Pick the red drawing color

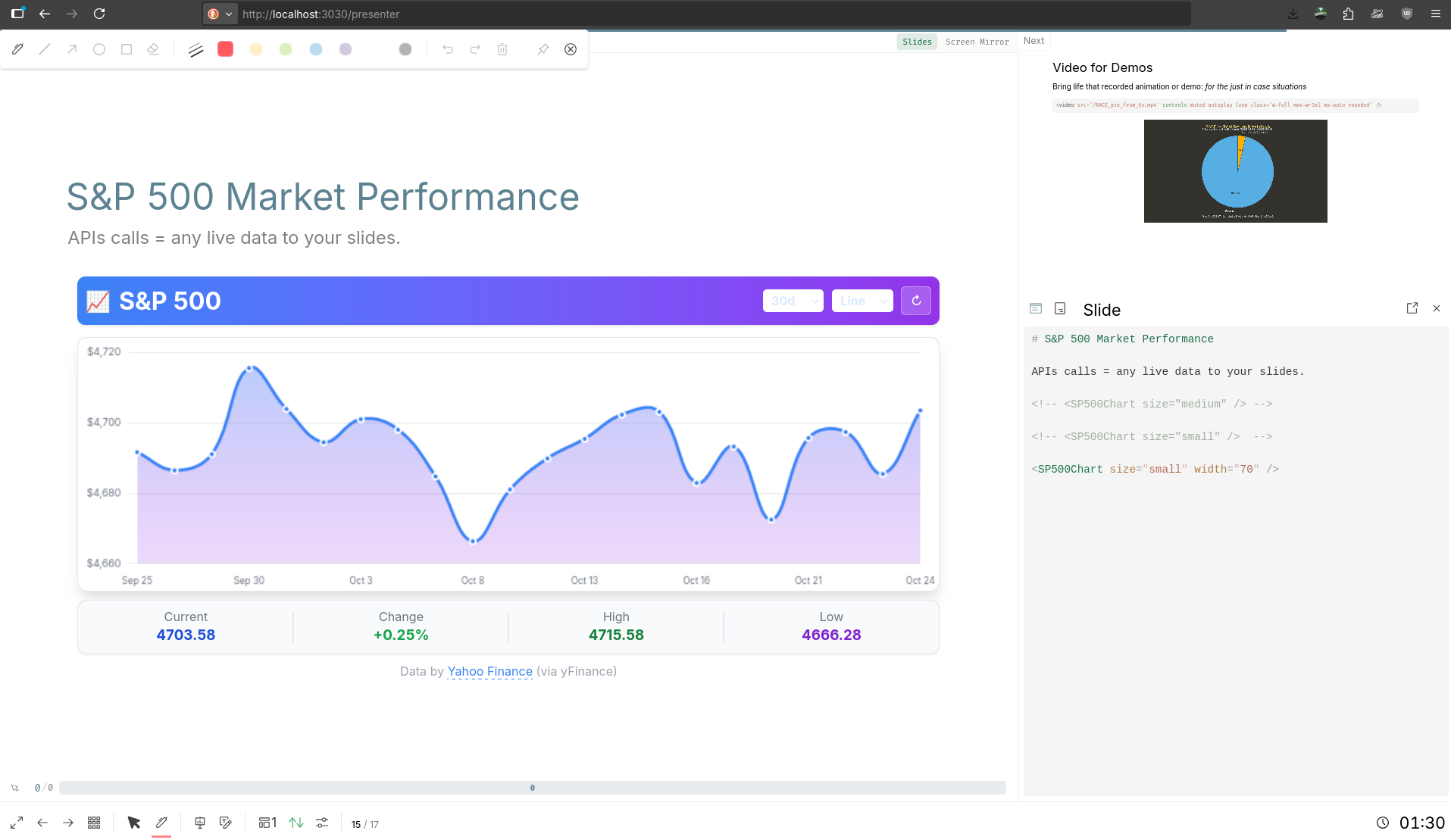(x=225, y=49)
